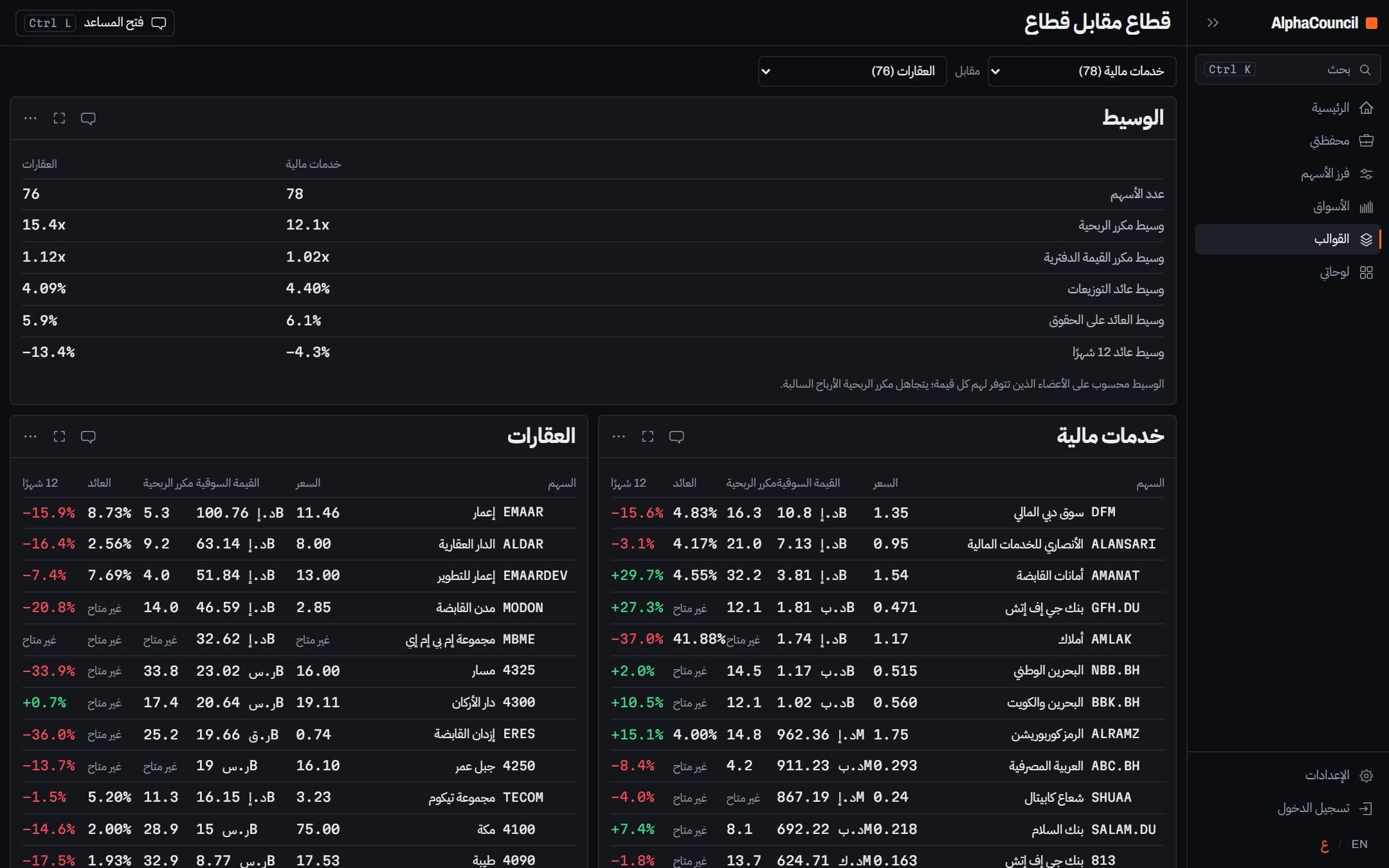
Task: Click AMANAT stock ticker
Action: click(1115, 575)
